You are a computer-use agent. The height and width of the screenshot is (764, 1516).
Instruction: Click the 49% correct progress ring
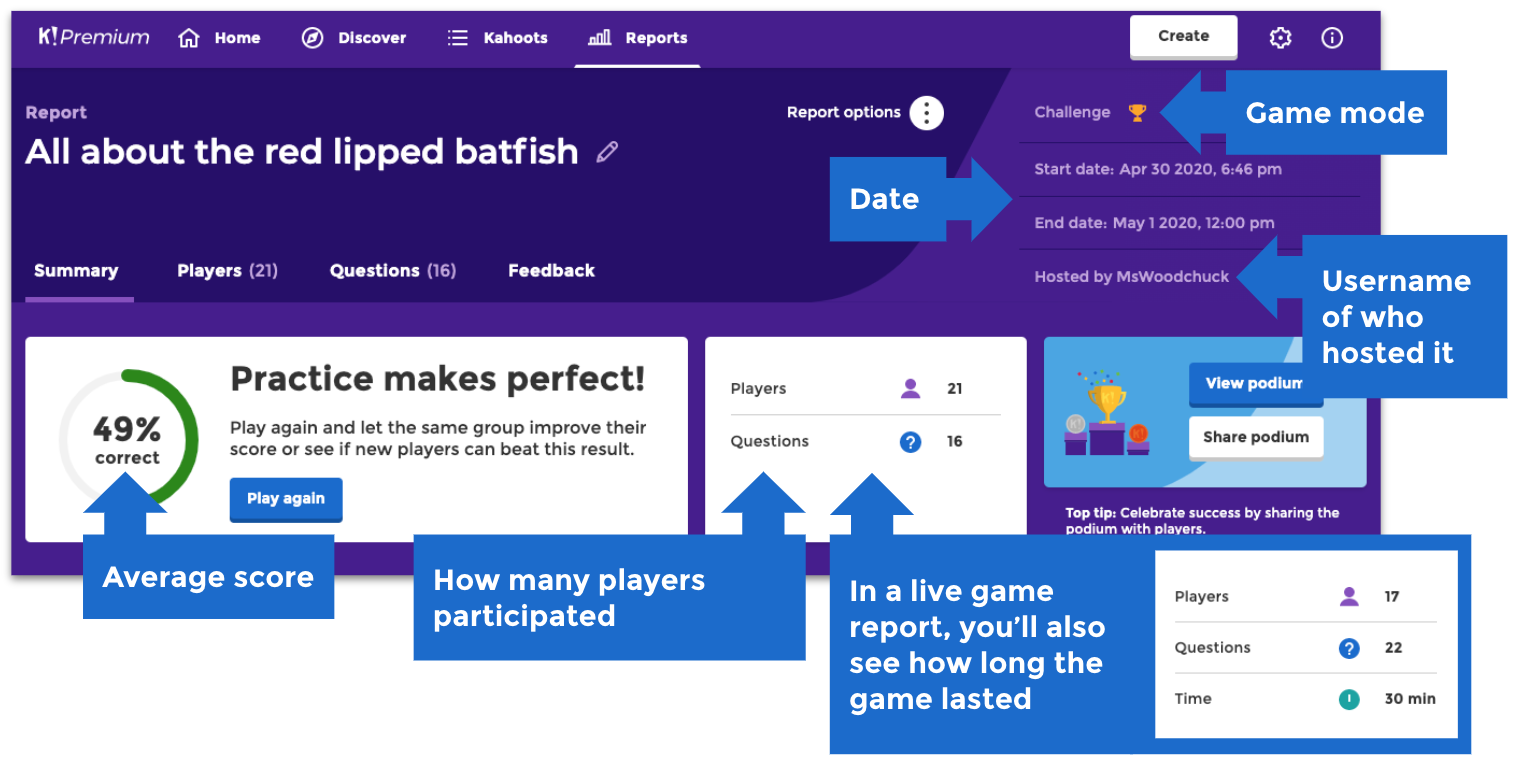pos(128,439)
